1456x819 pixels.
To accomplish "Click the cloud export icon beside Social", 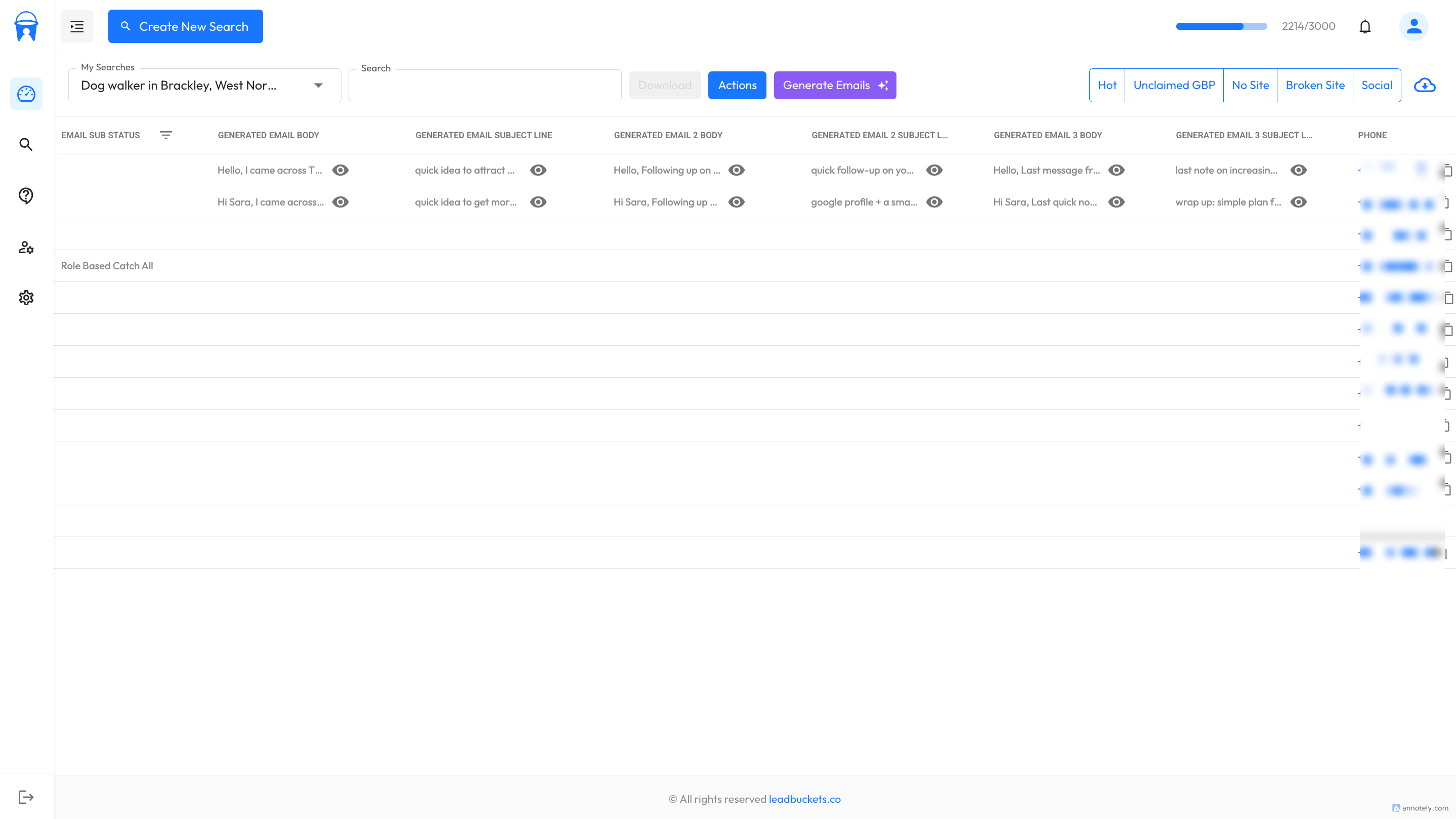I will tap(1425, 86).
